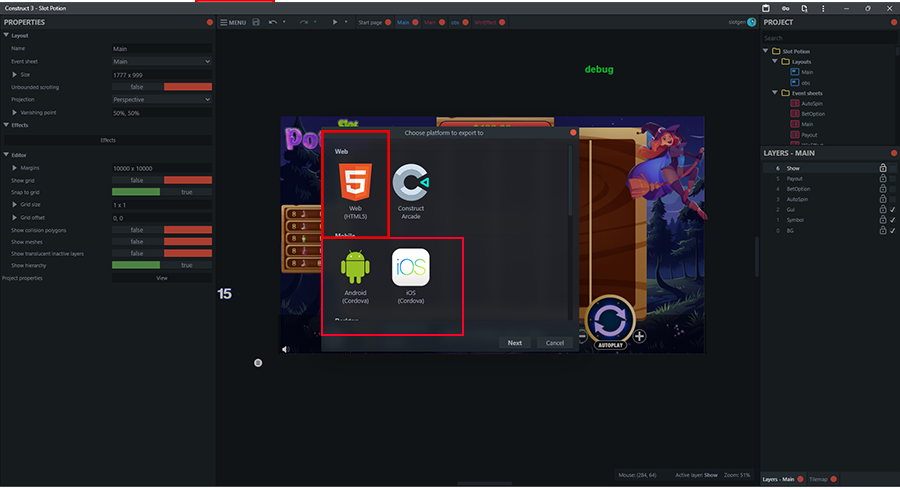900x489 pixels.
Task: Open the Projection dropdown
Action: pyautogui.click(x=162, y=100)
